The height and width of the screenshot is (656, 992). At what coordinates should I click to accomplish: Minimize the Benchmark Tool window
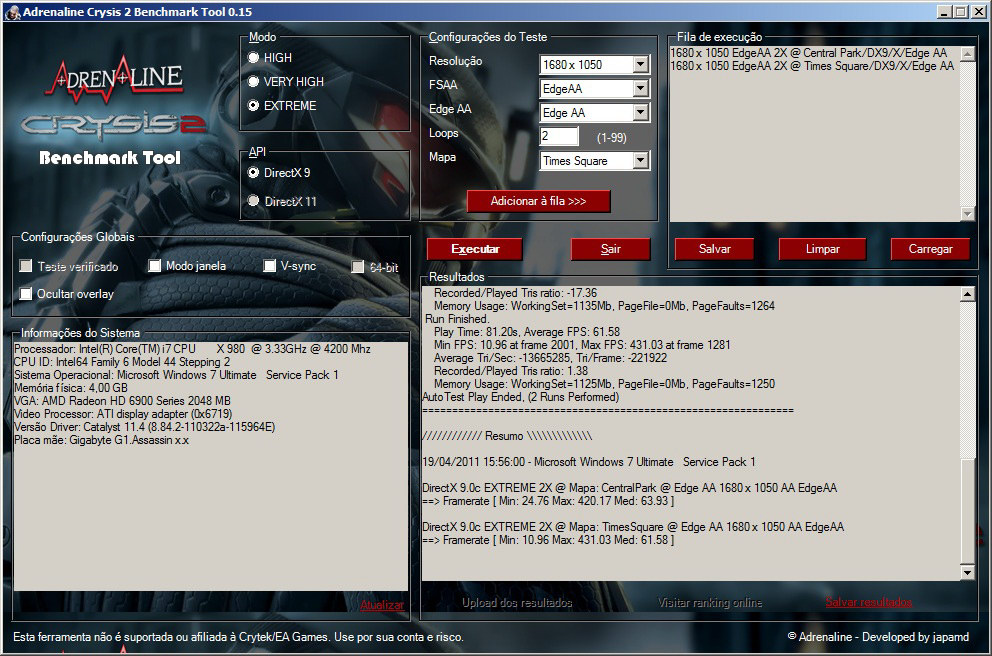coord(945,11)
